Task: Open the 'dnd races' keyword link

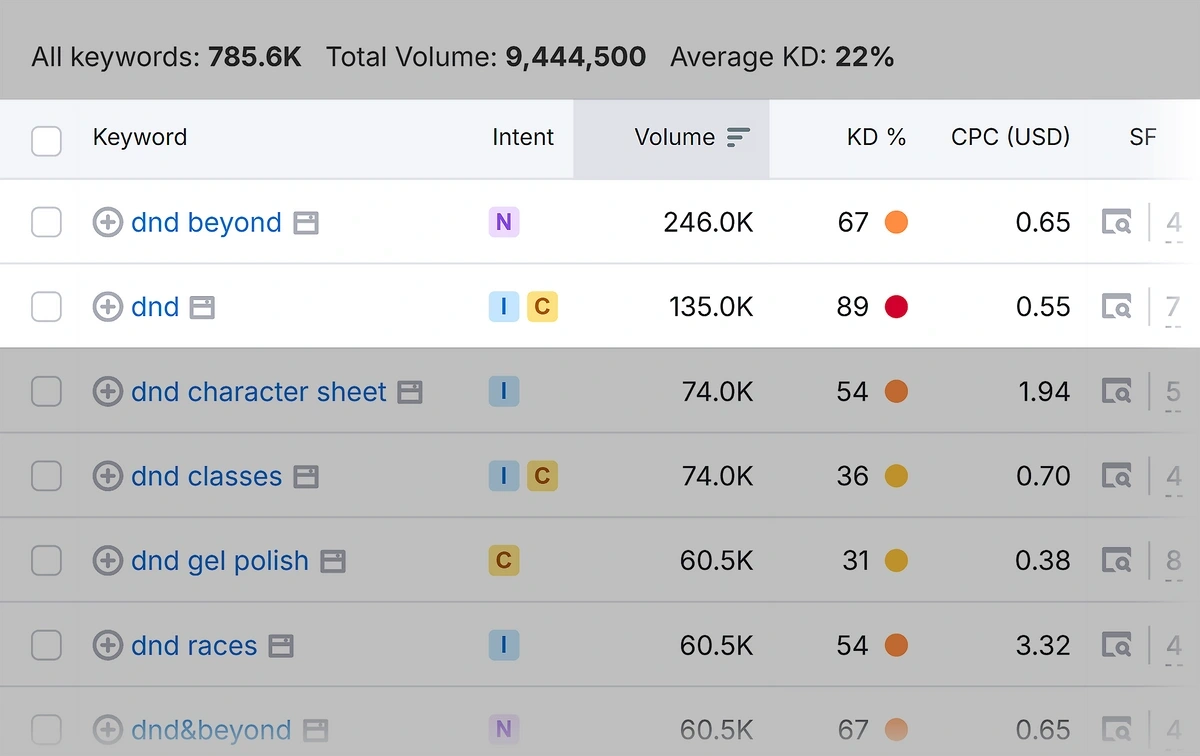Action: [194, 646]
